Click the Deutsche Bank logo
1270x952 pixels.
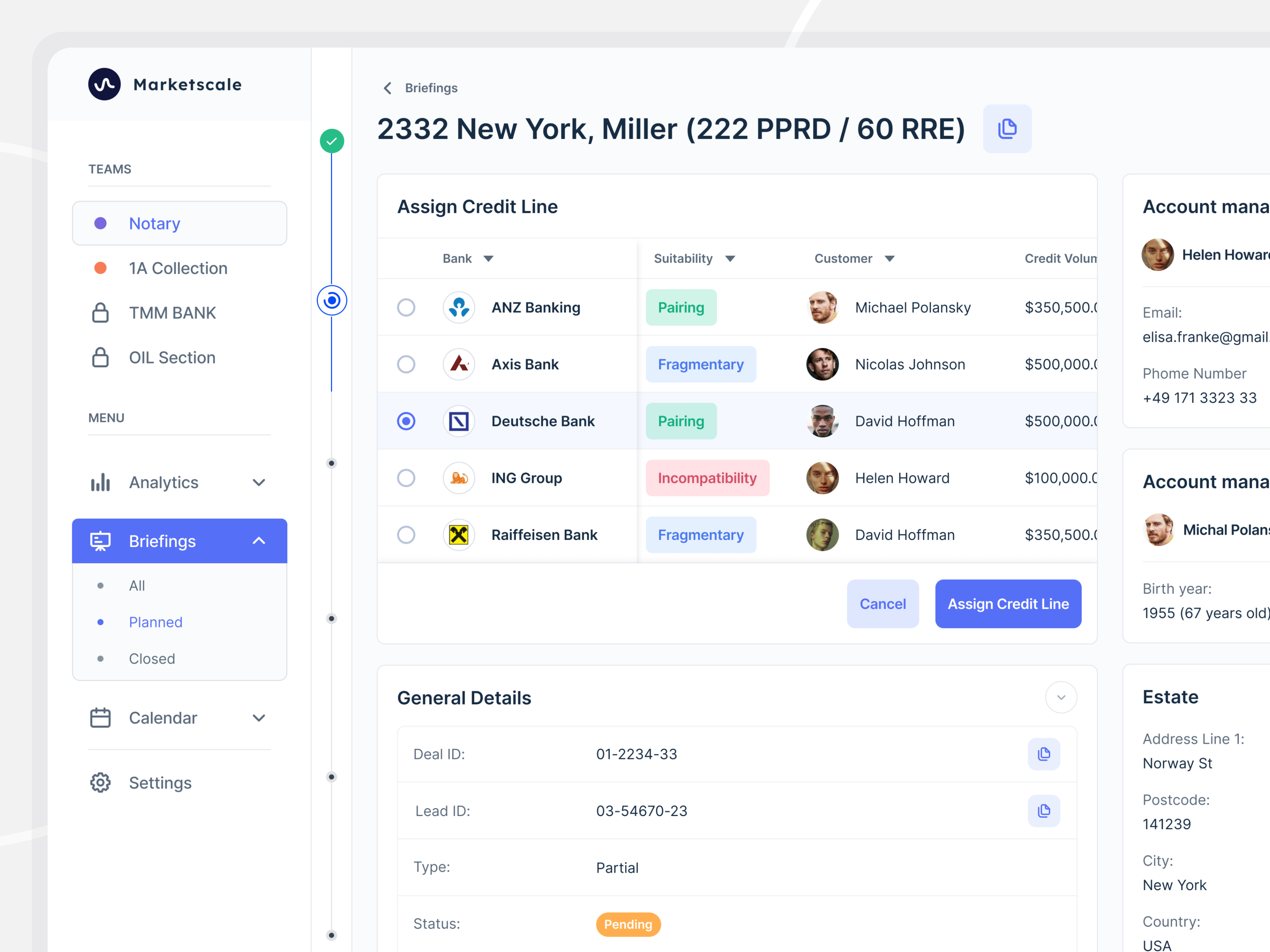(459, 421)
